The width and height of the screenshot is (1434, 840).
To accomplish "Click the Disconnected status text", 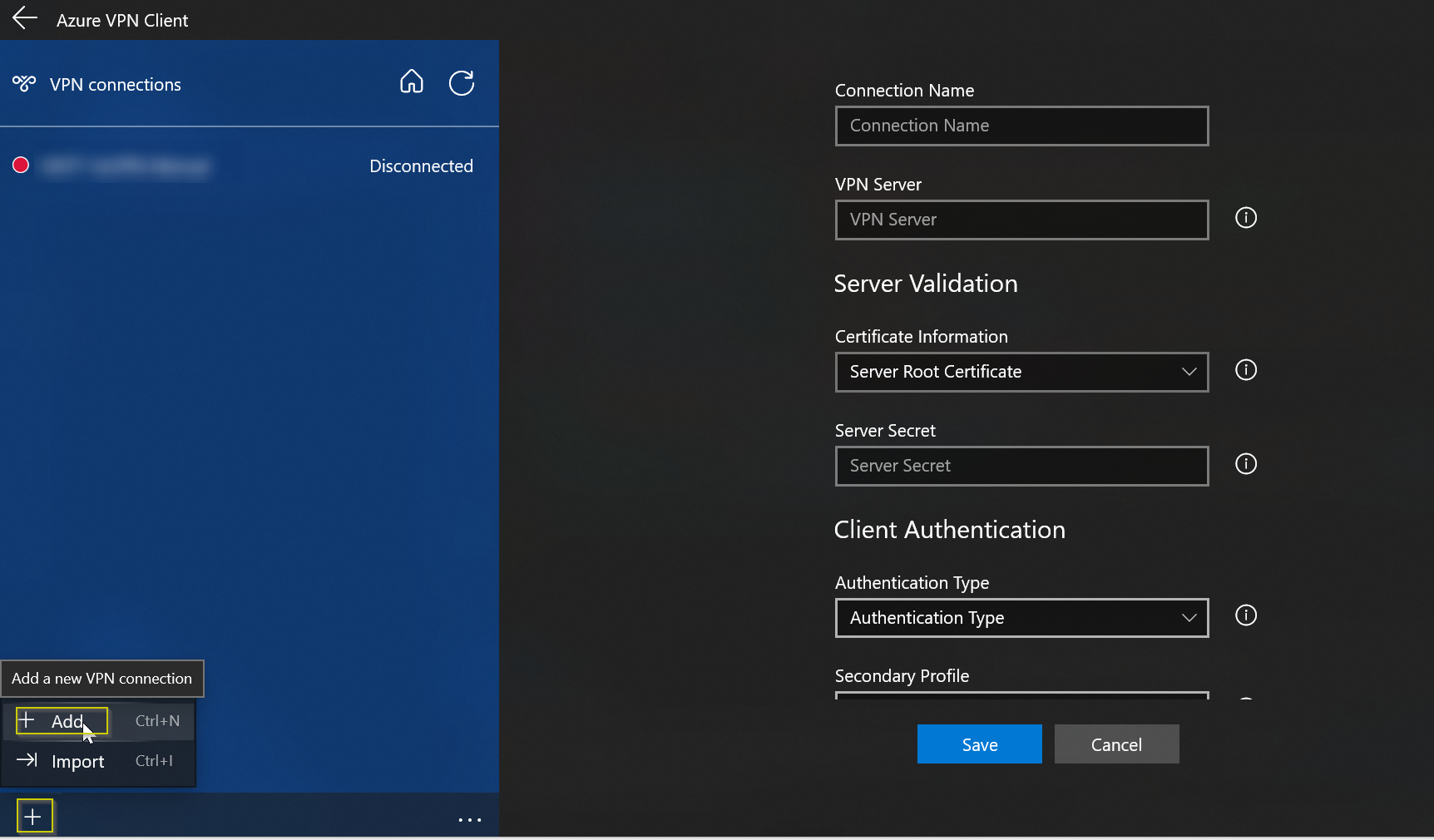I will click(421, 166).
